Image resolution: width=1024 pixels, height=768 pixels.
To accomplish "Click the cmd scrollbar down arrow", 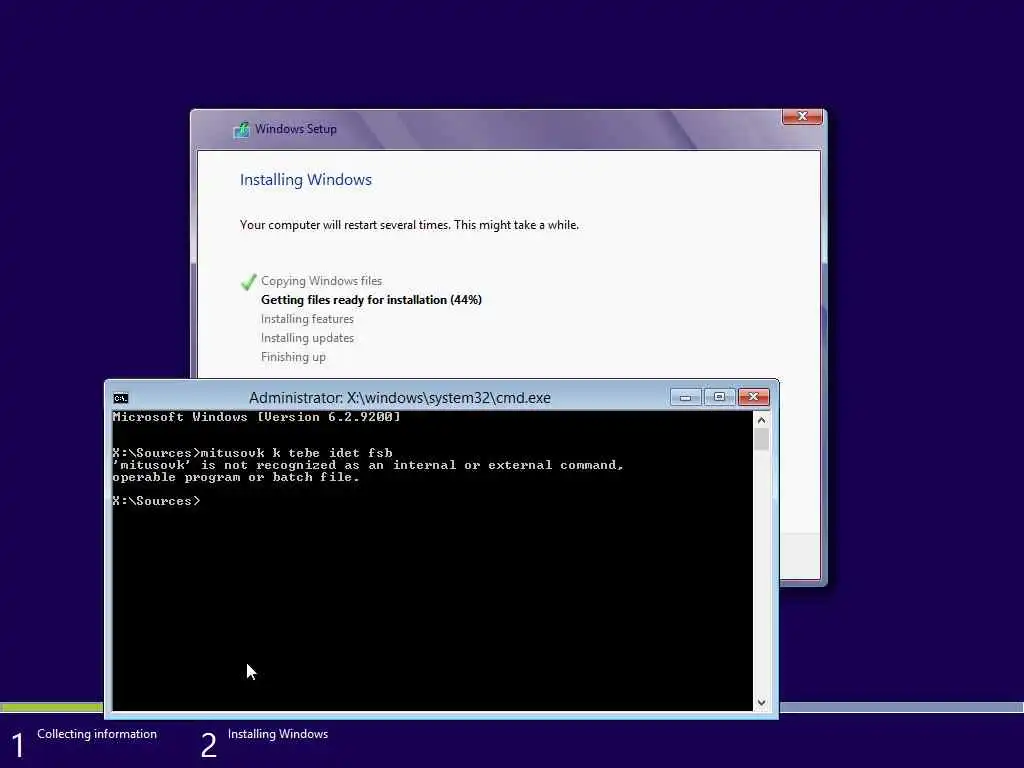I will tap(761, 703).
